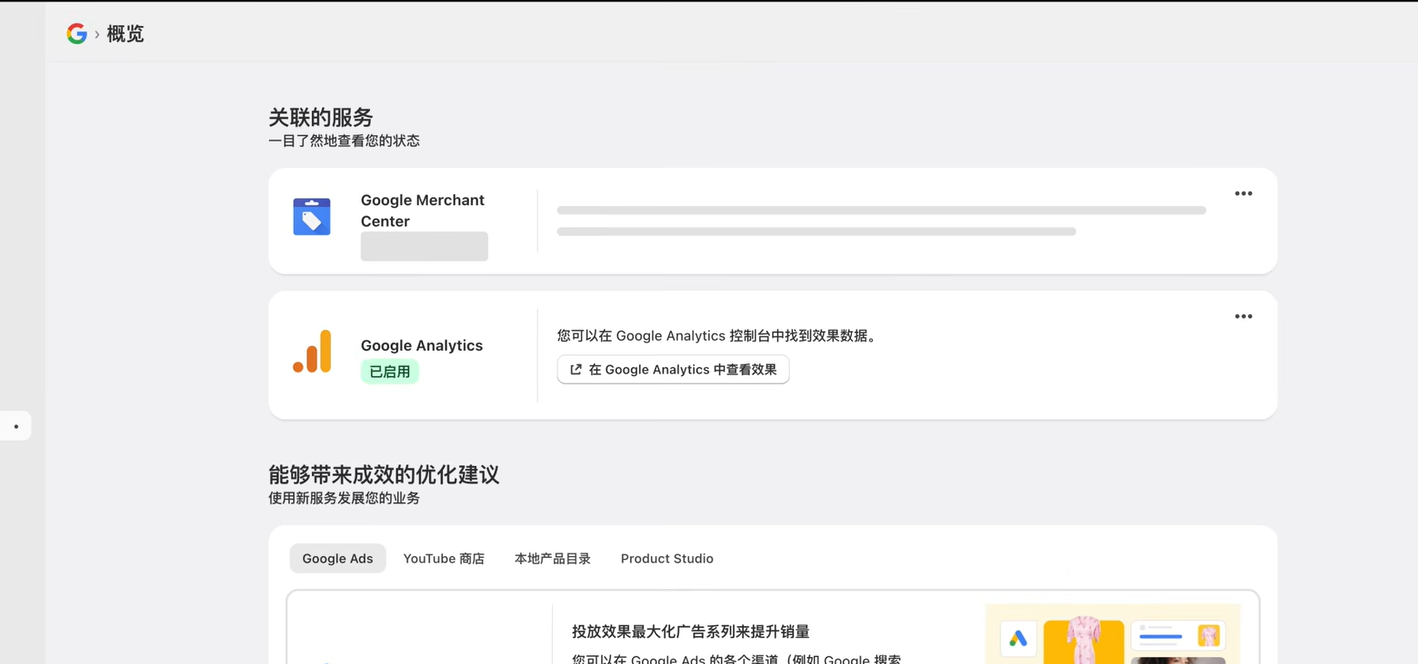Click the 关联的服务 heading
The width and height of the screenshot is (1418, 664).
[321, 117]
